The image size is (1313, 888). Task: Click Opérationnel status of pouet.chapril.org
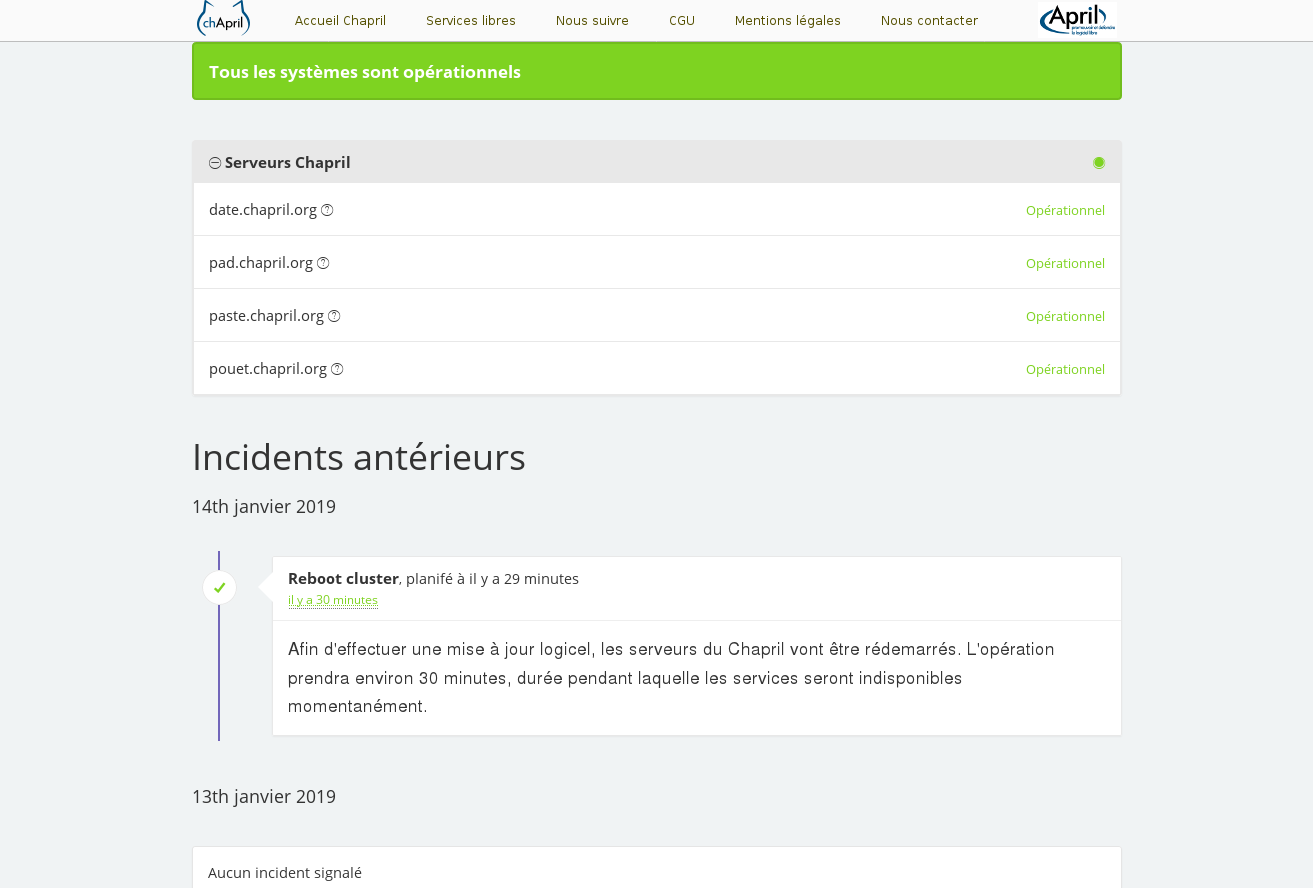pos(1065,370)
